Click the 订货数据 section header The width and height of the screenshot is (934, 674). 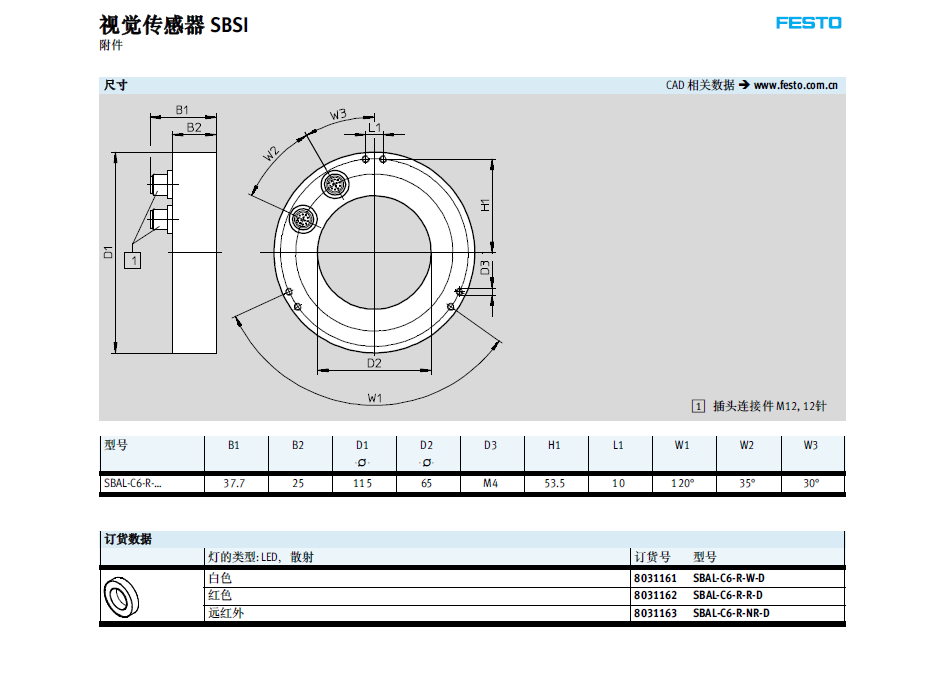tap(128, 539)
